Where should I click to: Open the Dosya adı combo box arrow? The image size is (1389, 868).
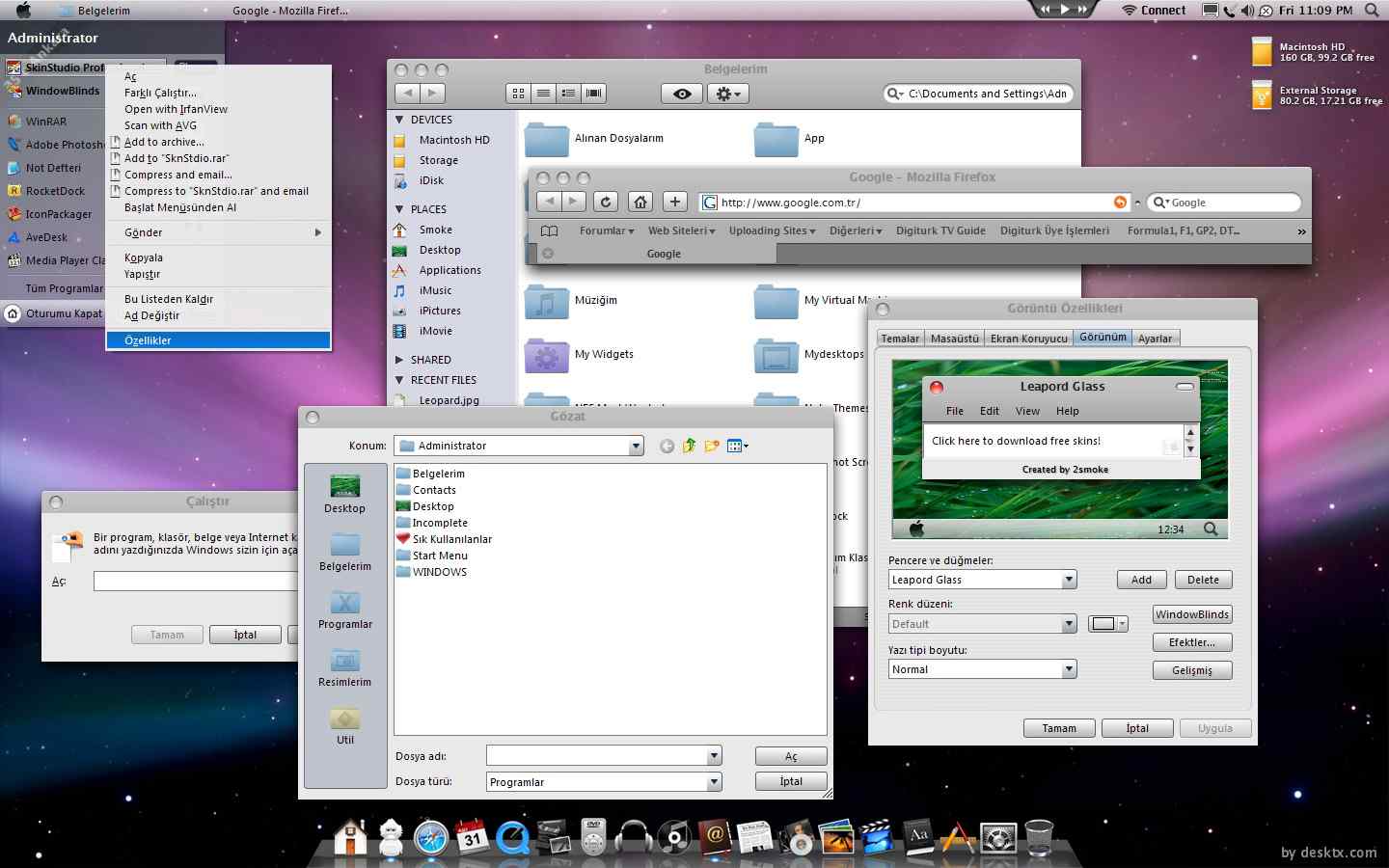(x=714, y=756)
